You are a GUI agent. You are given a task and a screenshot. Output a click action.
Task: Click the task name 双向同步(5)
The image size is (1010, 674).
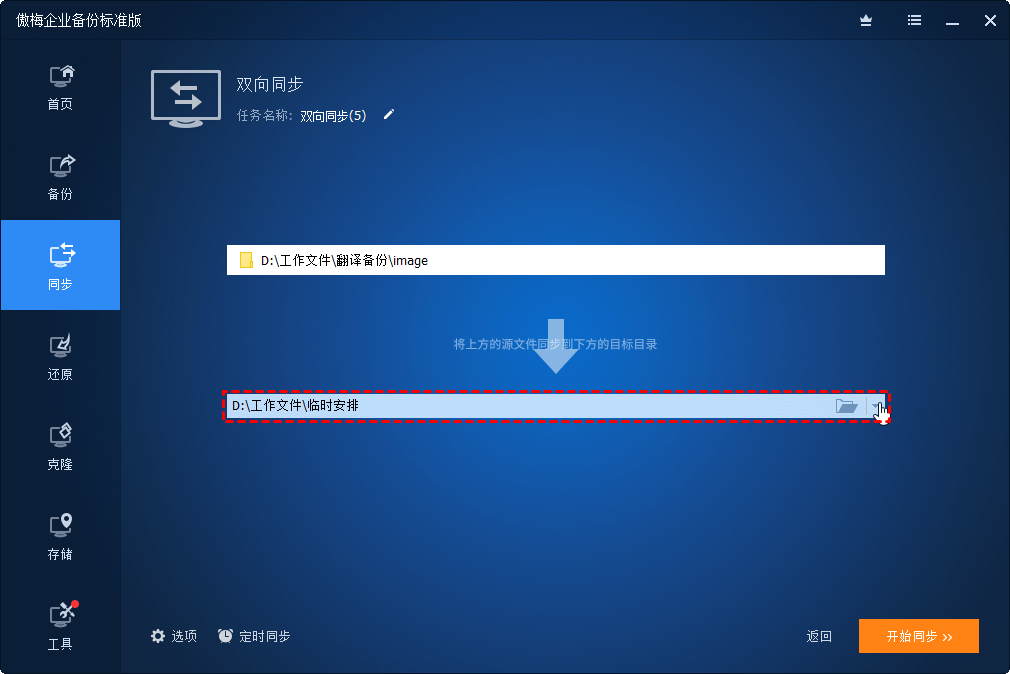pos(333,116)
